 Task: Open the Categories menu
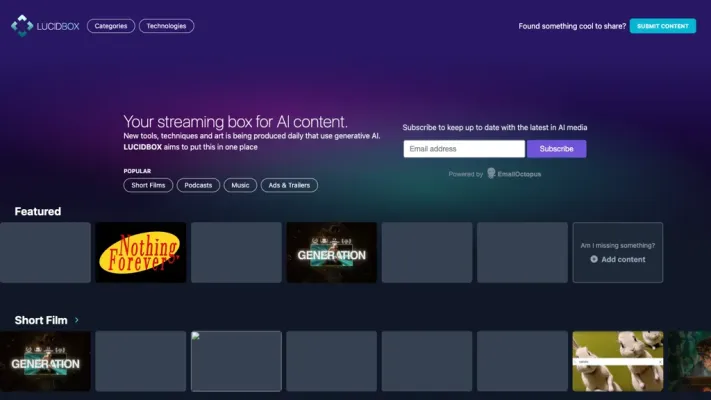[111, 26]
